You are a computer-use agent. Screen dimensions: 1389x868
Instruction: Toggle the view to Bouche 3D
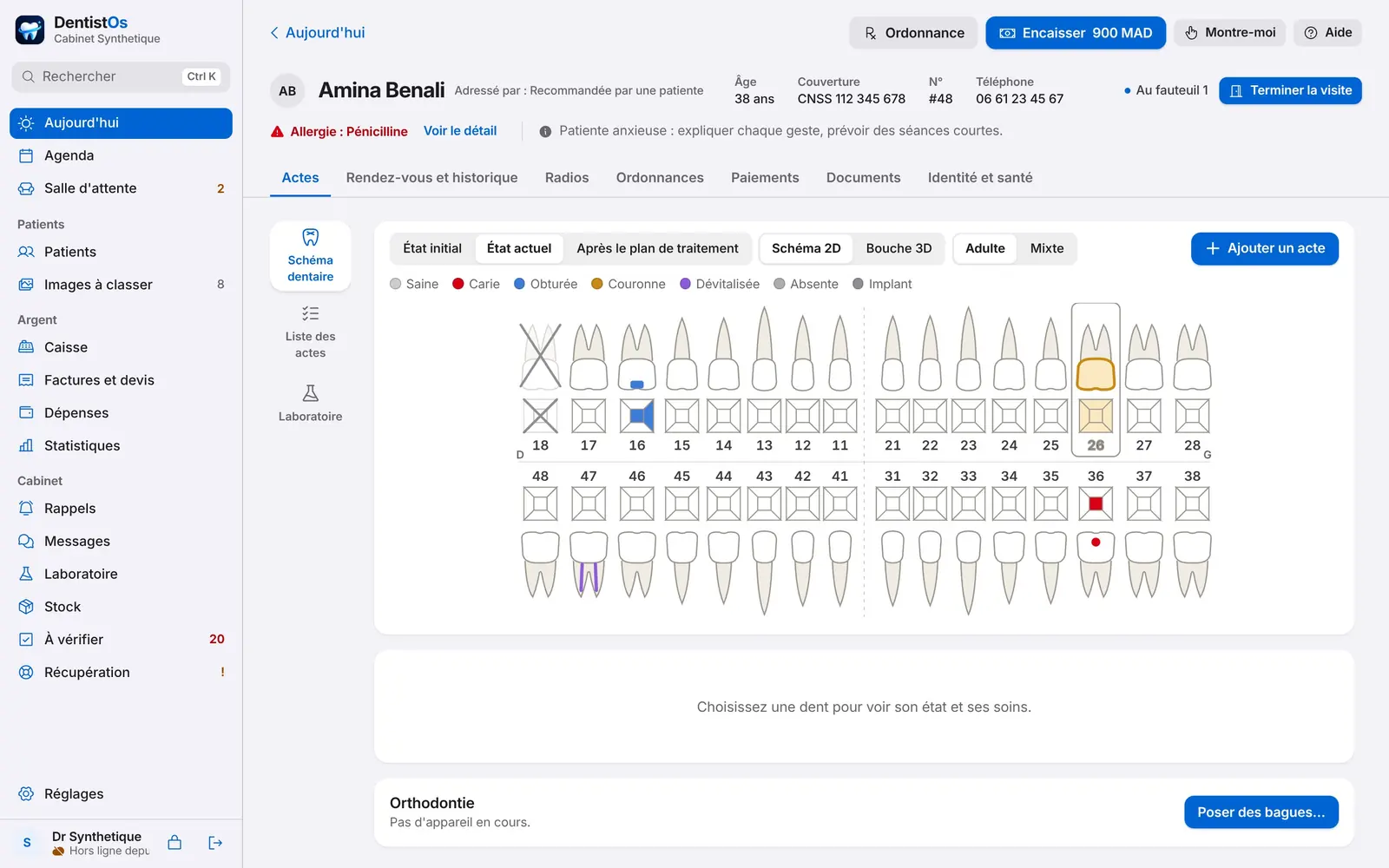(899, 248)
